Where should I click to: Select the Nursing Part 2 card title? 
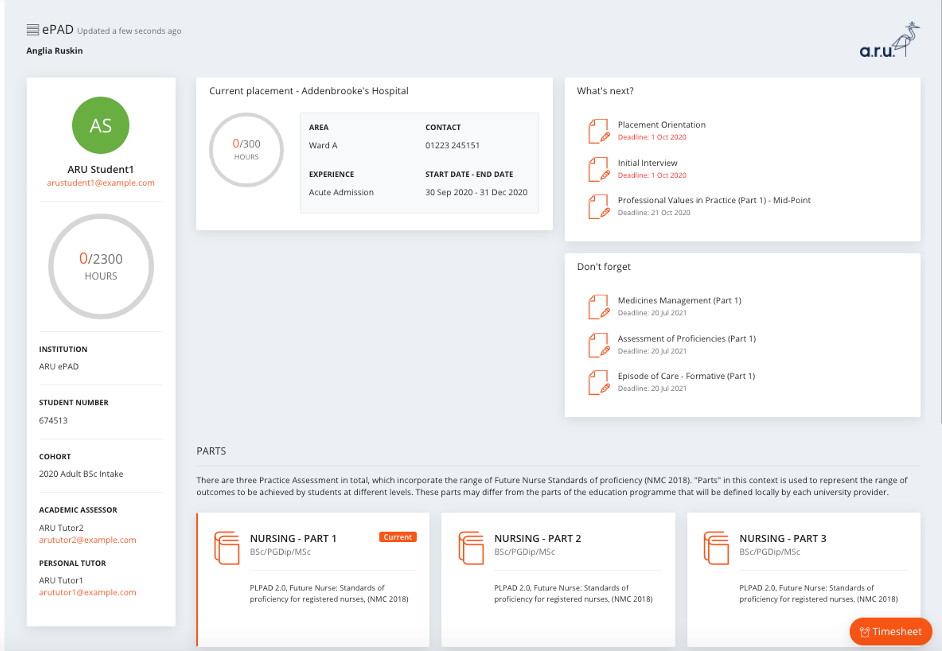(x=537, y=538)
